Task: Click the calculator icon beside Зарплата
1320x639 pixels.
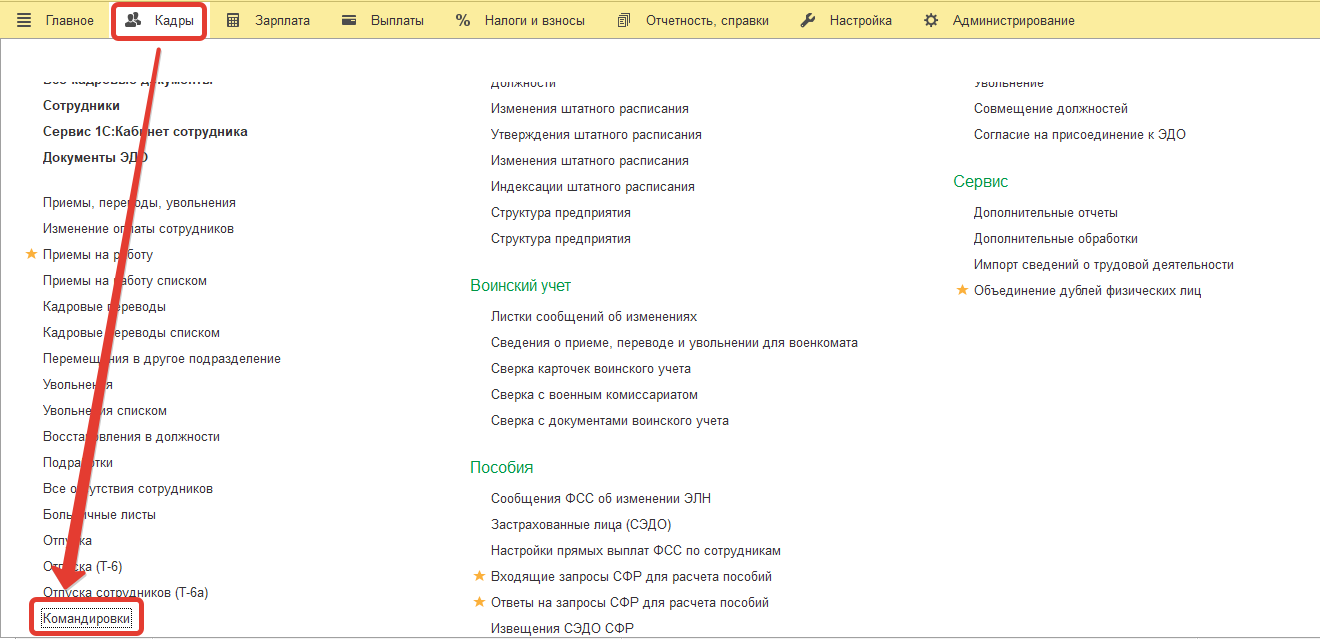Action: (x=233, y=20)
